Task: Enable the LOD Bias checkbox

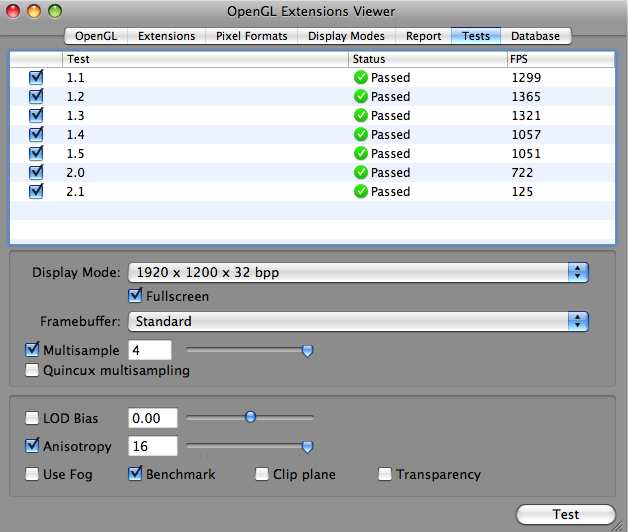Action: (x=32, y=418)
